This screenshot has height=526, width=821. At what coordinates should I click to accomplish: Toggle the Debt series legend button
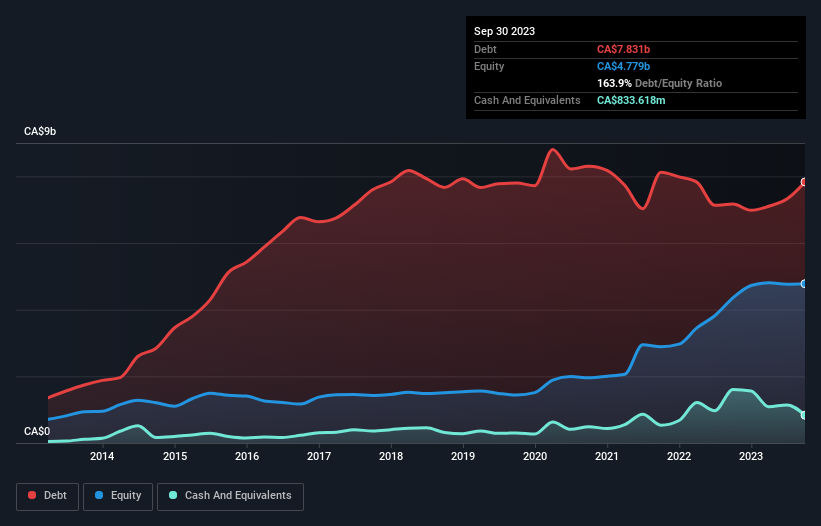point(48,496)
